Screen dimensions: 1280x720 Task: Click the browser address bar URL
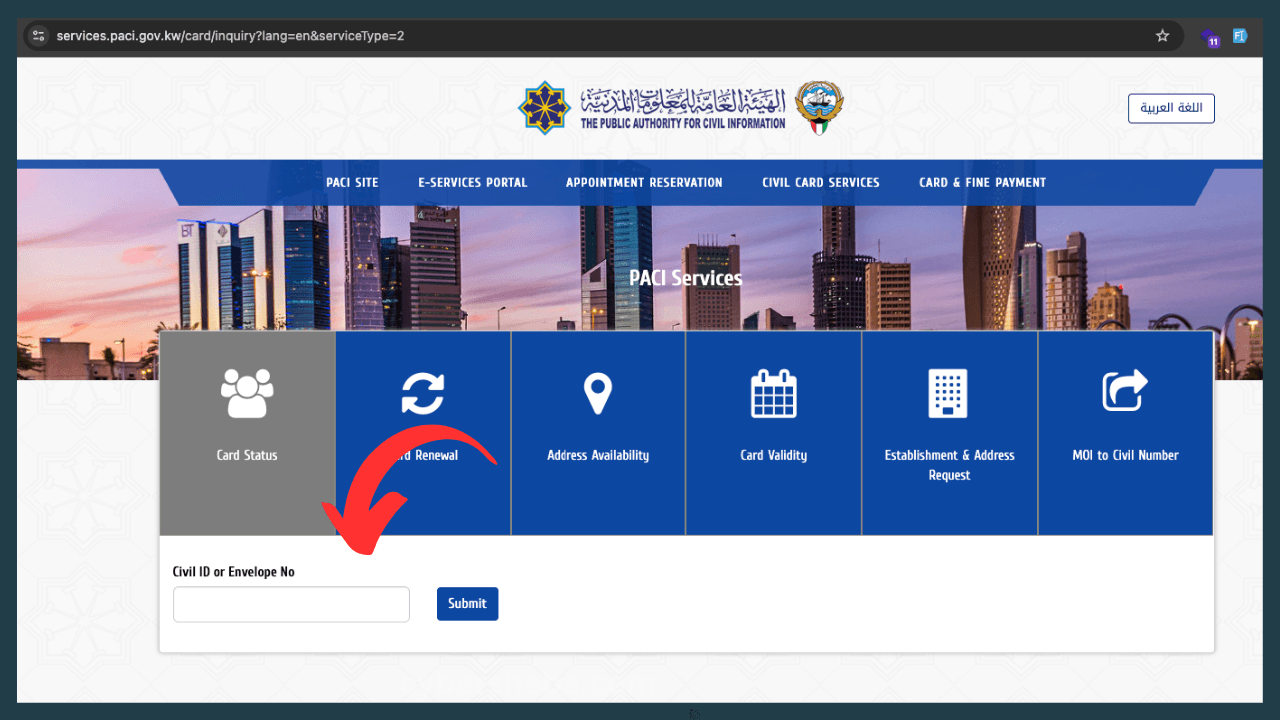coord(230,36)
